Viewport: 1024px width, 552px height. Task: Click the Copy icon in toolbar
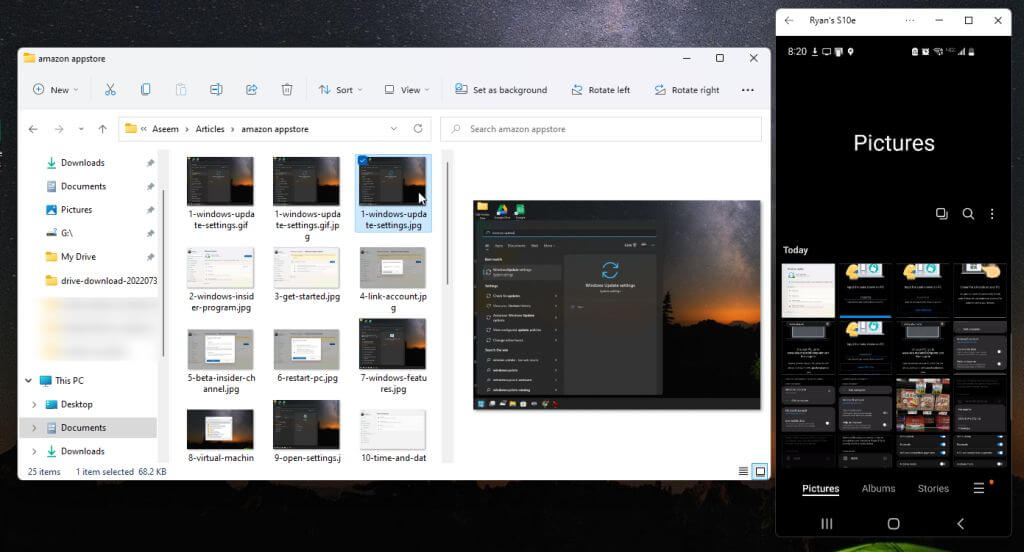145,90
